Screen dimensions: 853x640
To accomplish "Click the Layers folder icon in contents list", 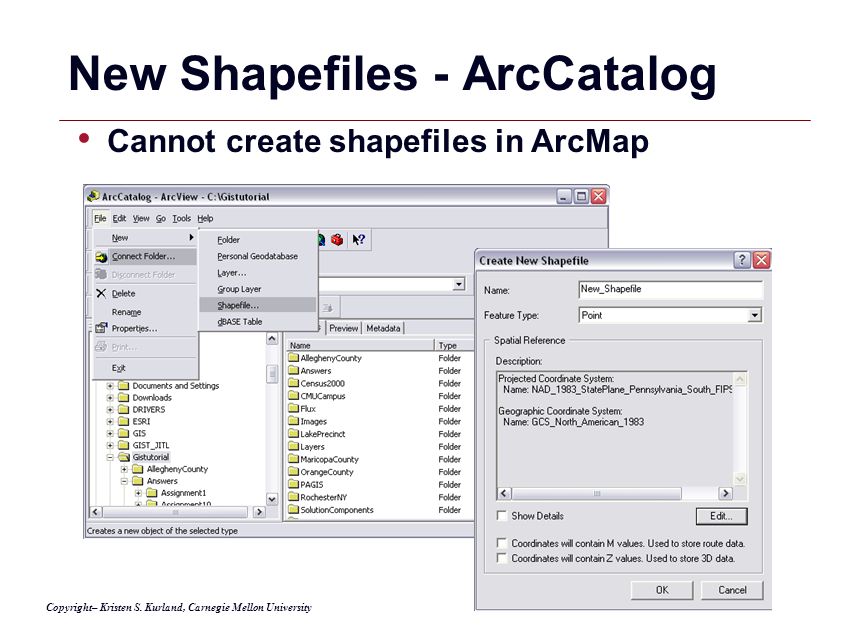I will (294, 446).
